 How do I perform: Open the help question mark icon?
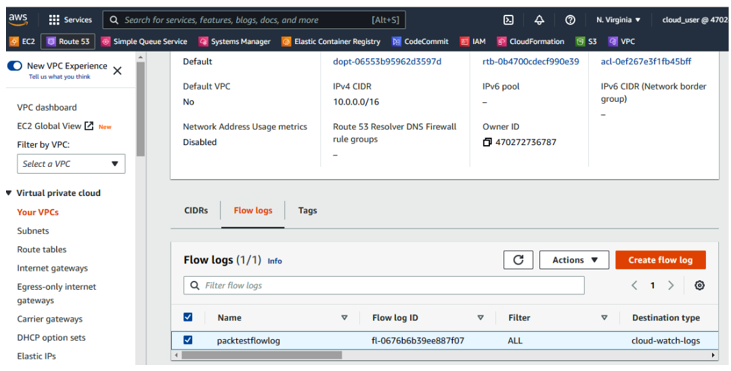[570, 20]
